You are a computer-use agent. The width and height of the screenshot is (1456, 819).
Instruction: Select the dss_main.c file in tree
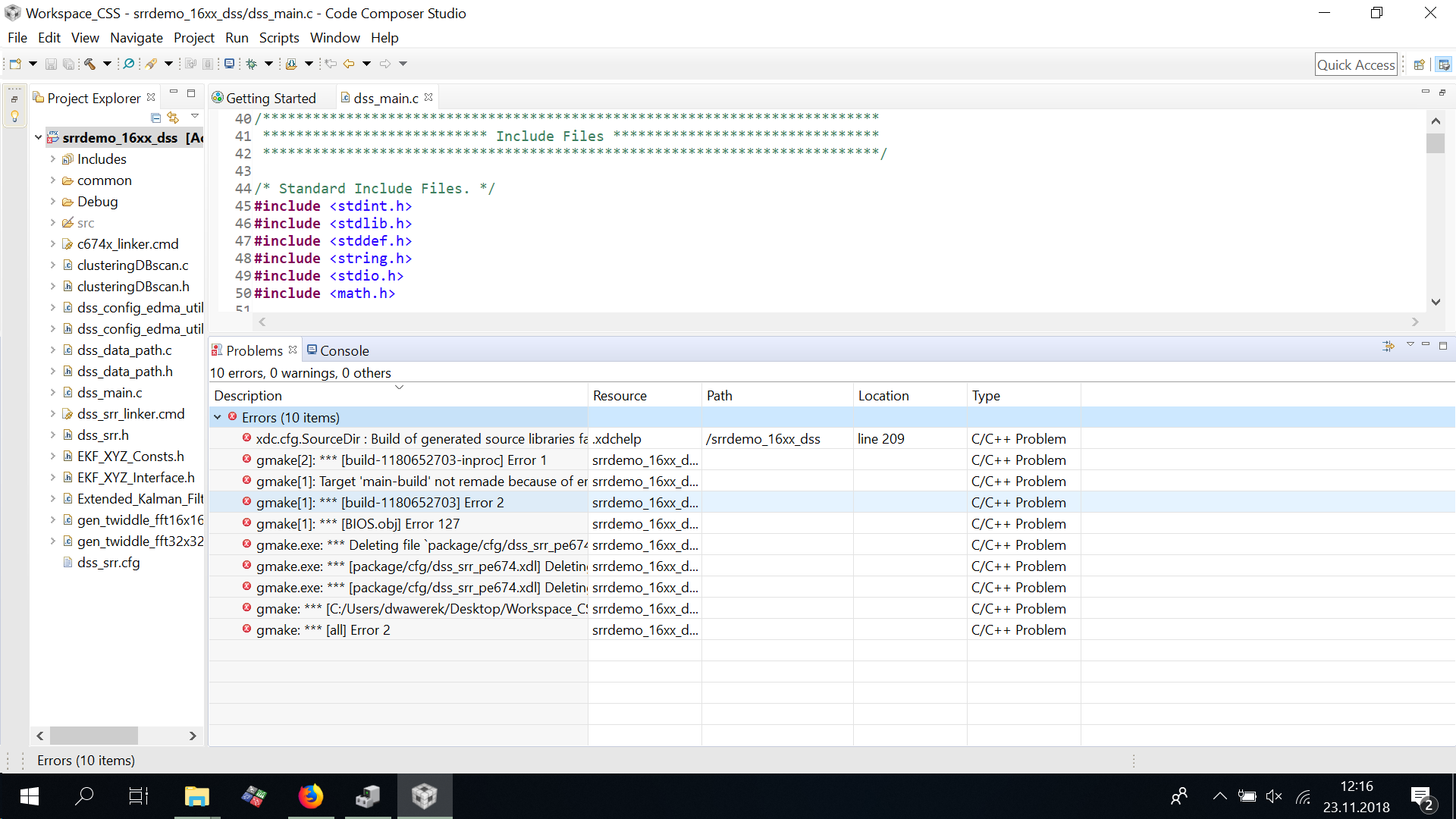(109, 393)
